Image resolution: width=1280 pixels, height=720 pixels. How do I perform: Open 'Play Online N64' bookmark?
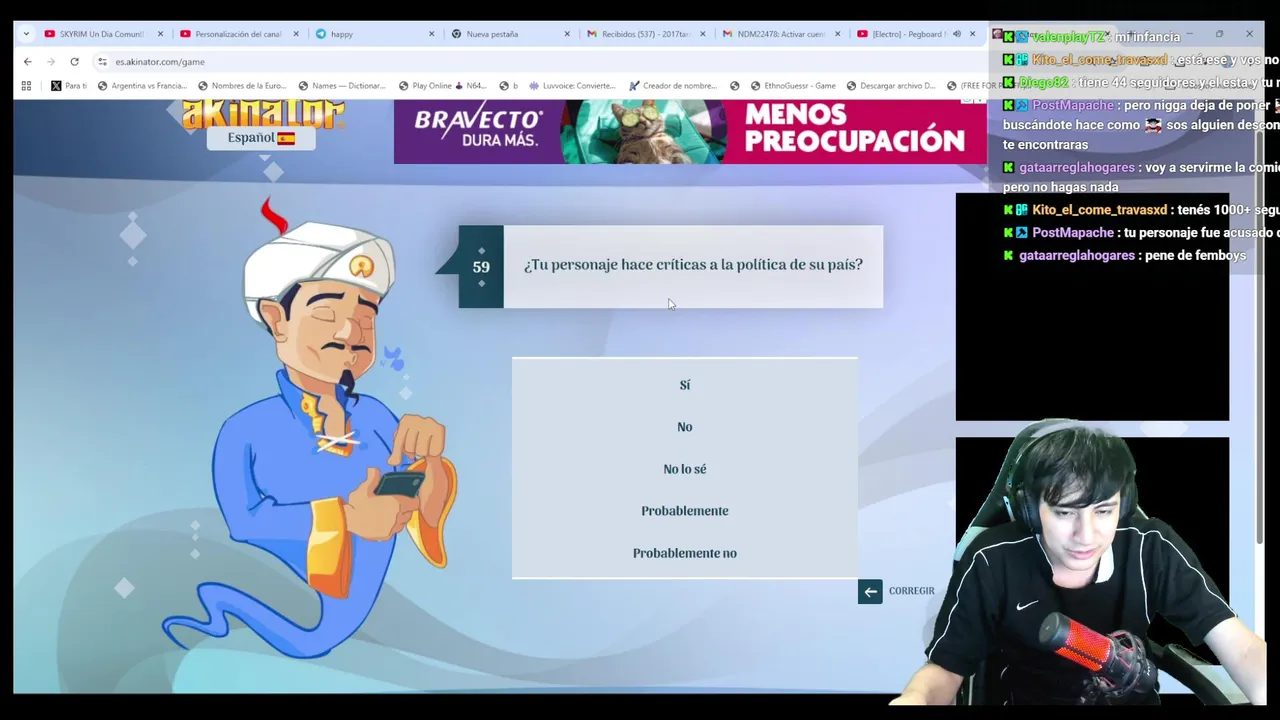(x=441, y=86)
